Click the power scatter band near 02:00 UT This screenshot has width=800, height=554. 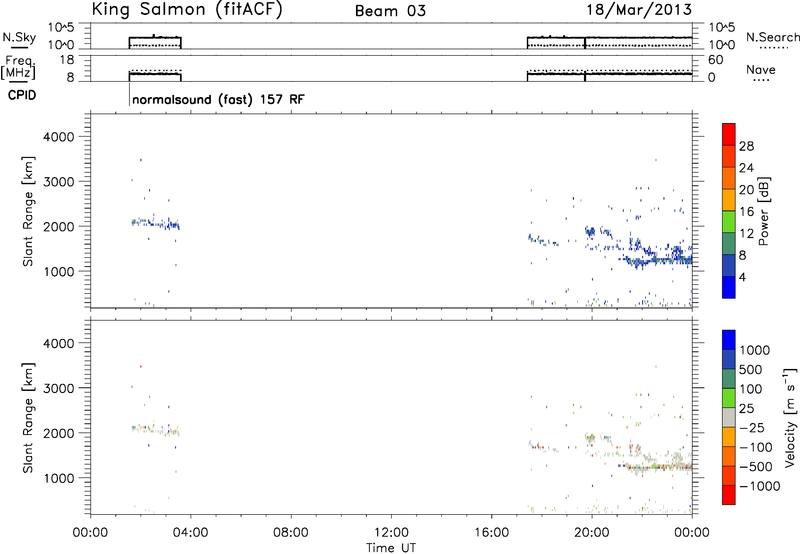[156, 223]
